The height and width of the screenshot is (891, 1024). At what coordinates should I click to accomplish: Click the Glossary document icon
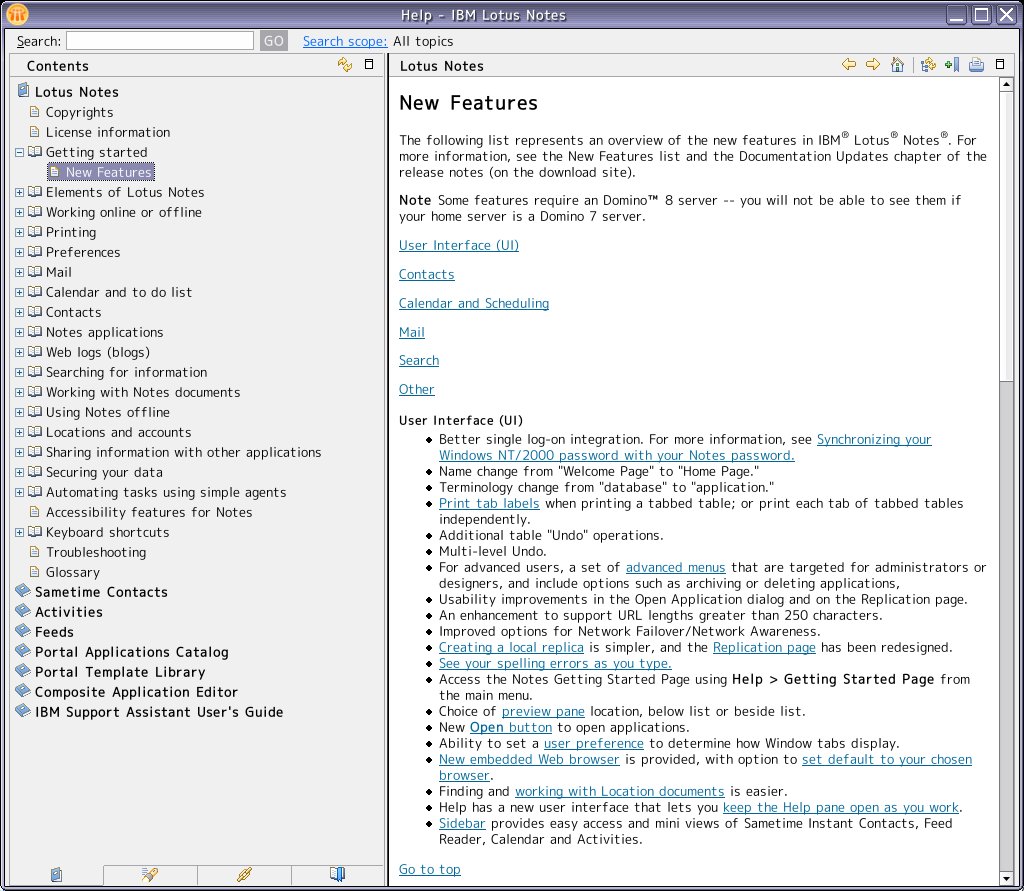click(x=35, y=572)
